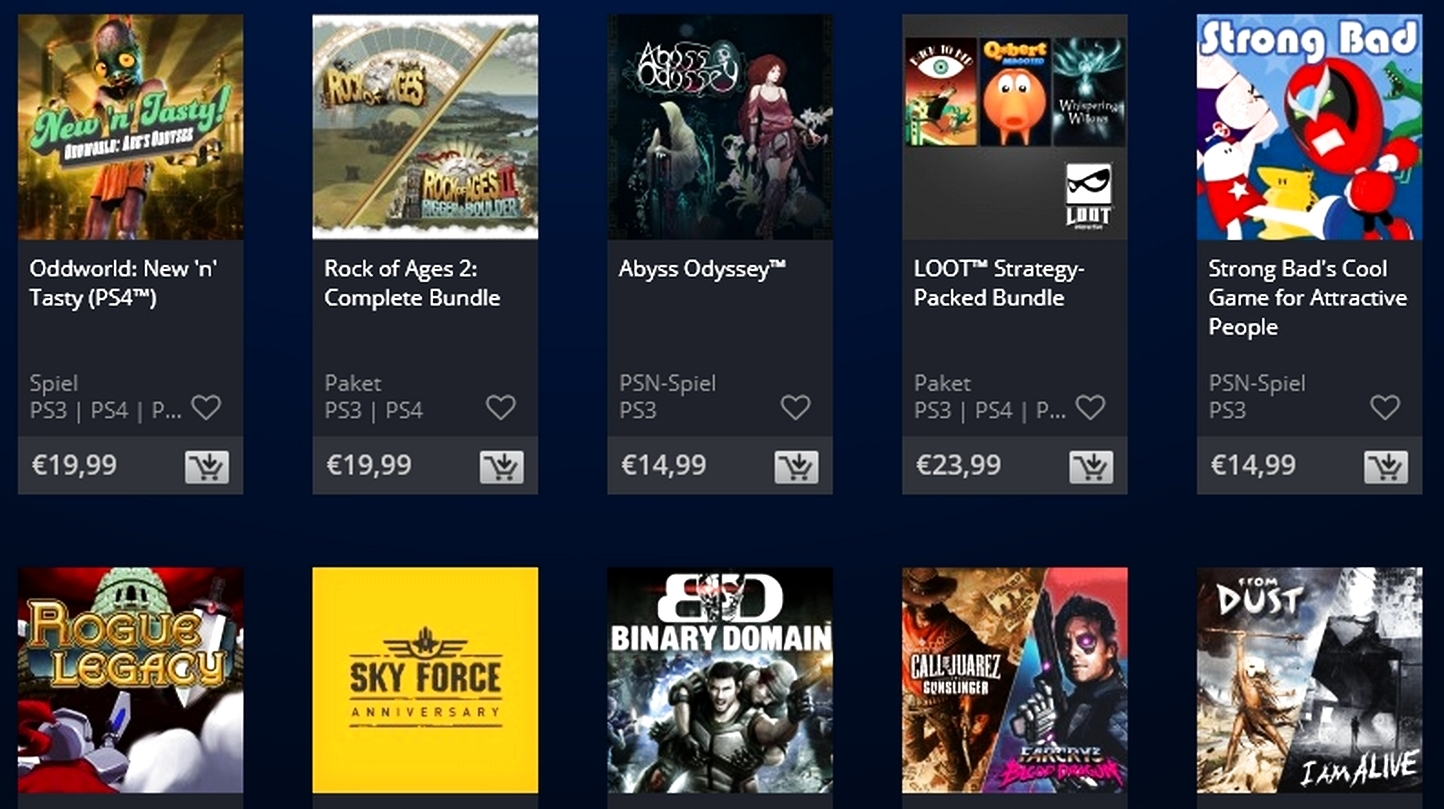Add Rock of Ages 2 bundle to cart
The image size is (1444, 809).
click(502, 466)
